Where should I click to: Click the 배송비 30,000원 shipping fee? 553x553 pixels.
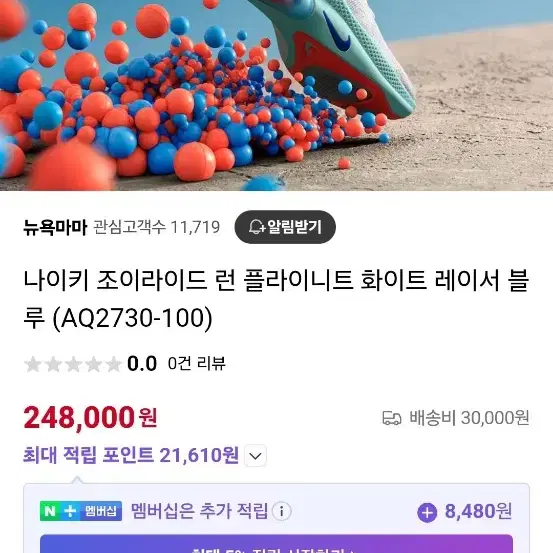coord(469,418)
